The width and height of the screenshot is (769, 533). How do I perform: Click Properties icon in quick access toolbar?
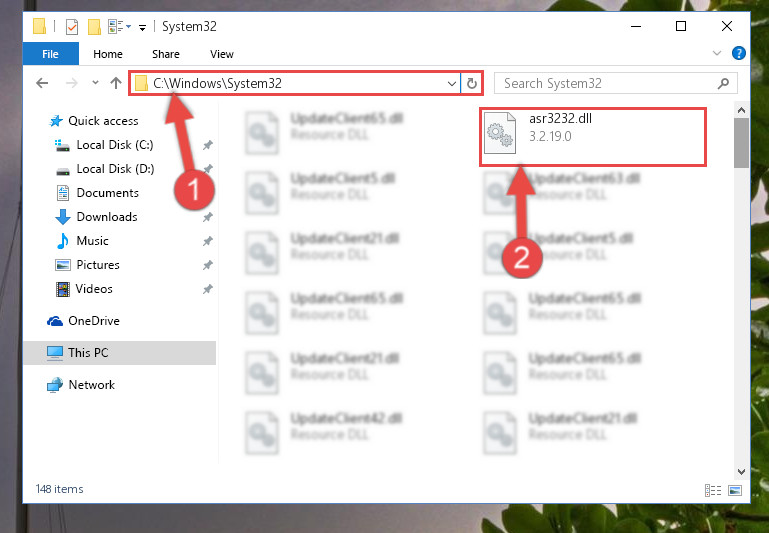click(x=72, y=26)
